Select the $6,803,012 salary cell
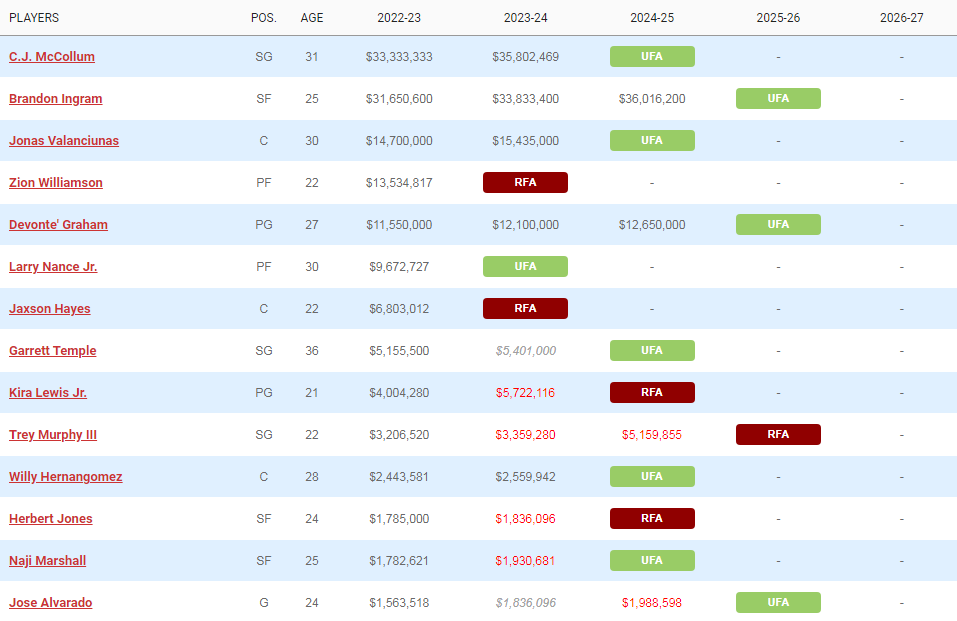This screenshot has height=621, width=957. click(399, 309)
